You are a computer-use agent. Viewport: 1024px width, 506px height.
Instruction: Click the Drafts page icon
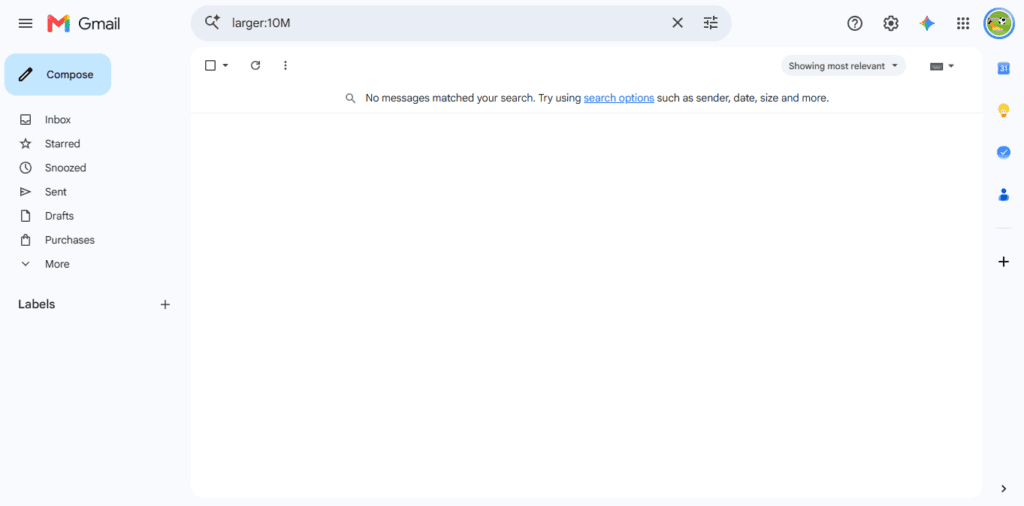coord(25,216)
